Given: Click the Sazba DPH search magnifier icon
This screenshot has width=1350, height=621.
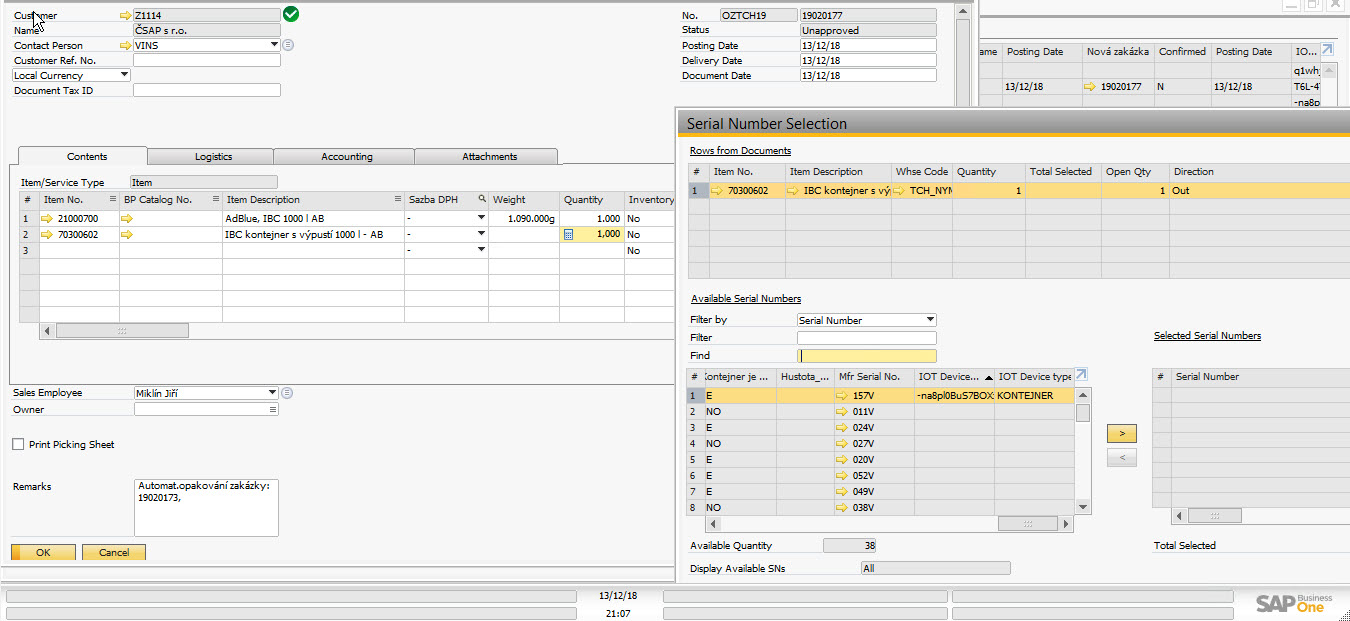Looking at the screenshot, I should [x=481, y=199].
